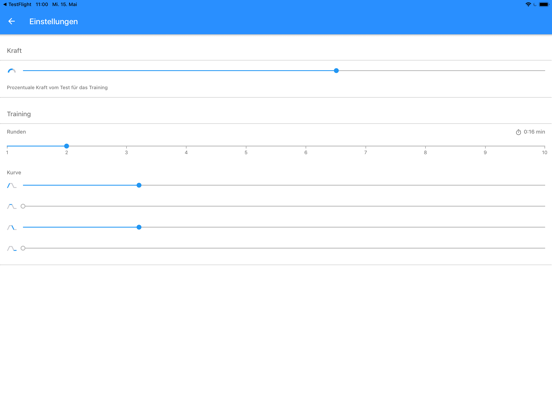
Task: Click the Runden slider handle at 2
Action: [x=67, y=146]
